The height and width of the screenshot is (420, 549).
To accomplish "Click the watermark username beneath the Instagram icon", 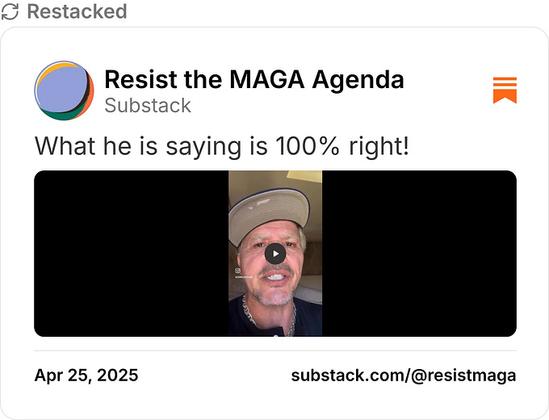I will 243,277.
